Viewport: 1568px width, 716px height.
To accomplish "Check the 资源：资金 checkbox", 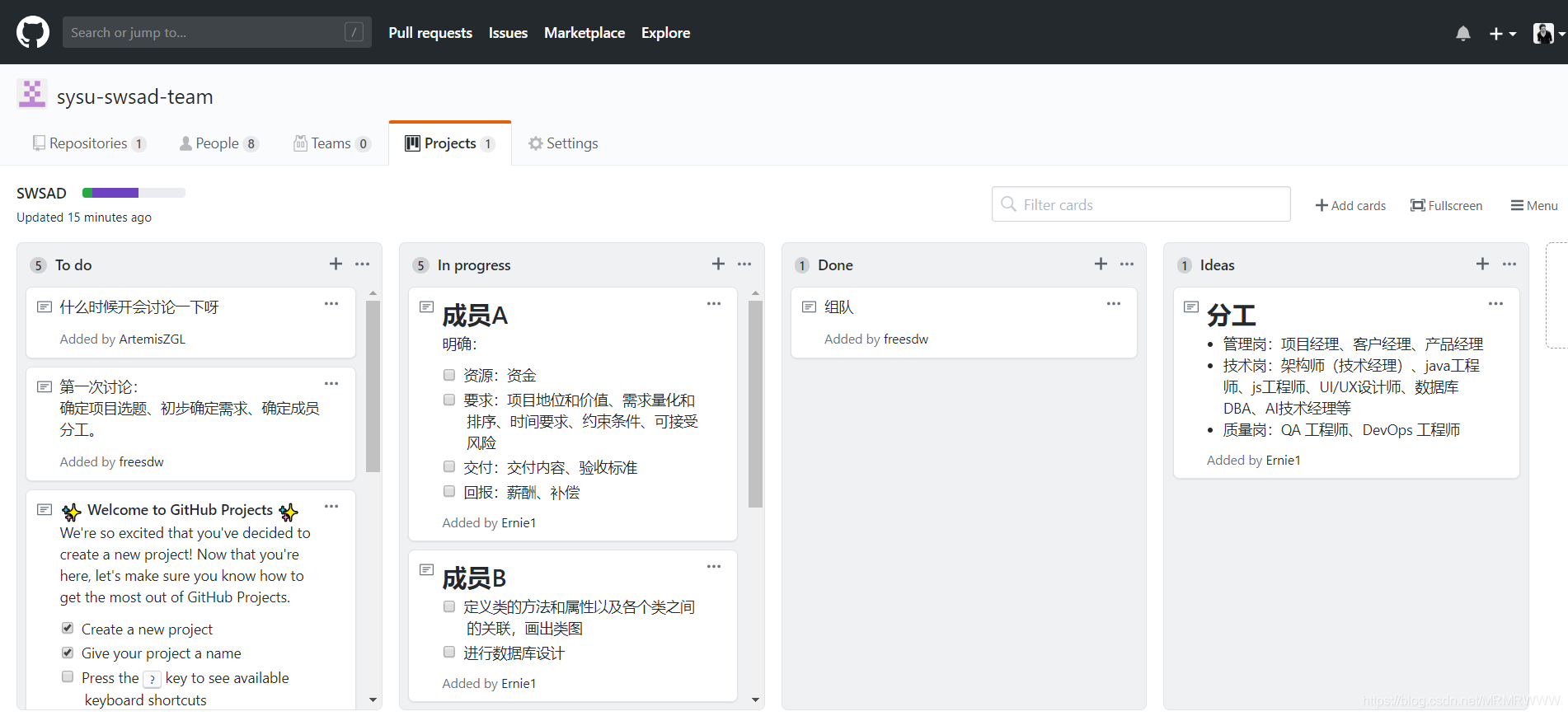I will [449, 375].
